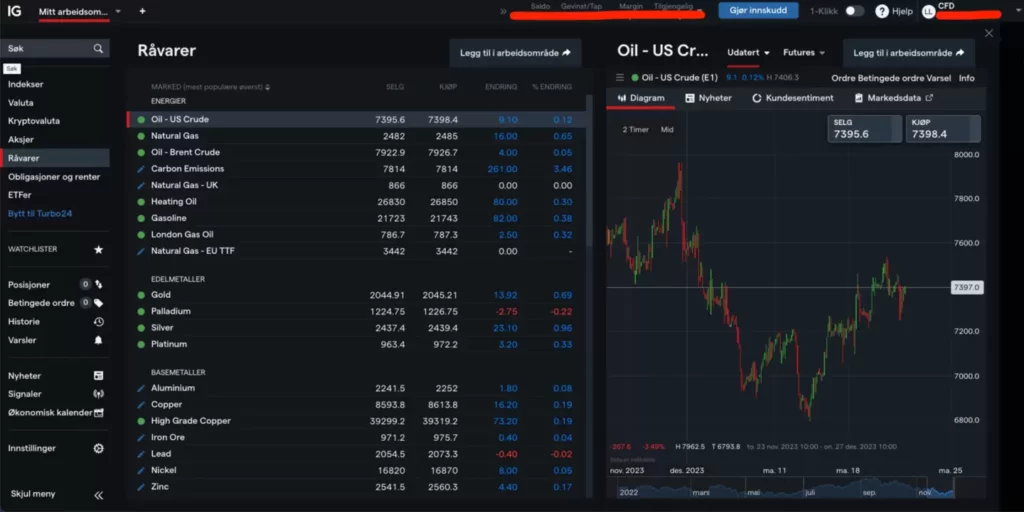The height and width of the screenshot is (512, 1024).
Task: Open the chart hamburger menu icon
Action: 620,78
